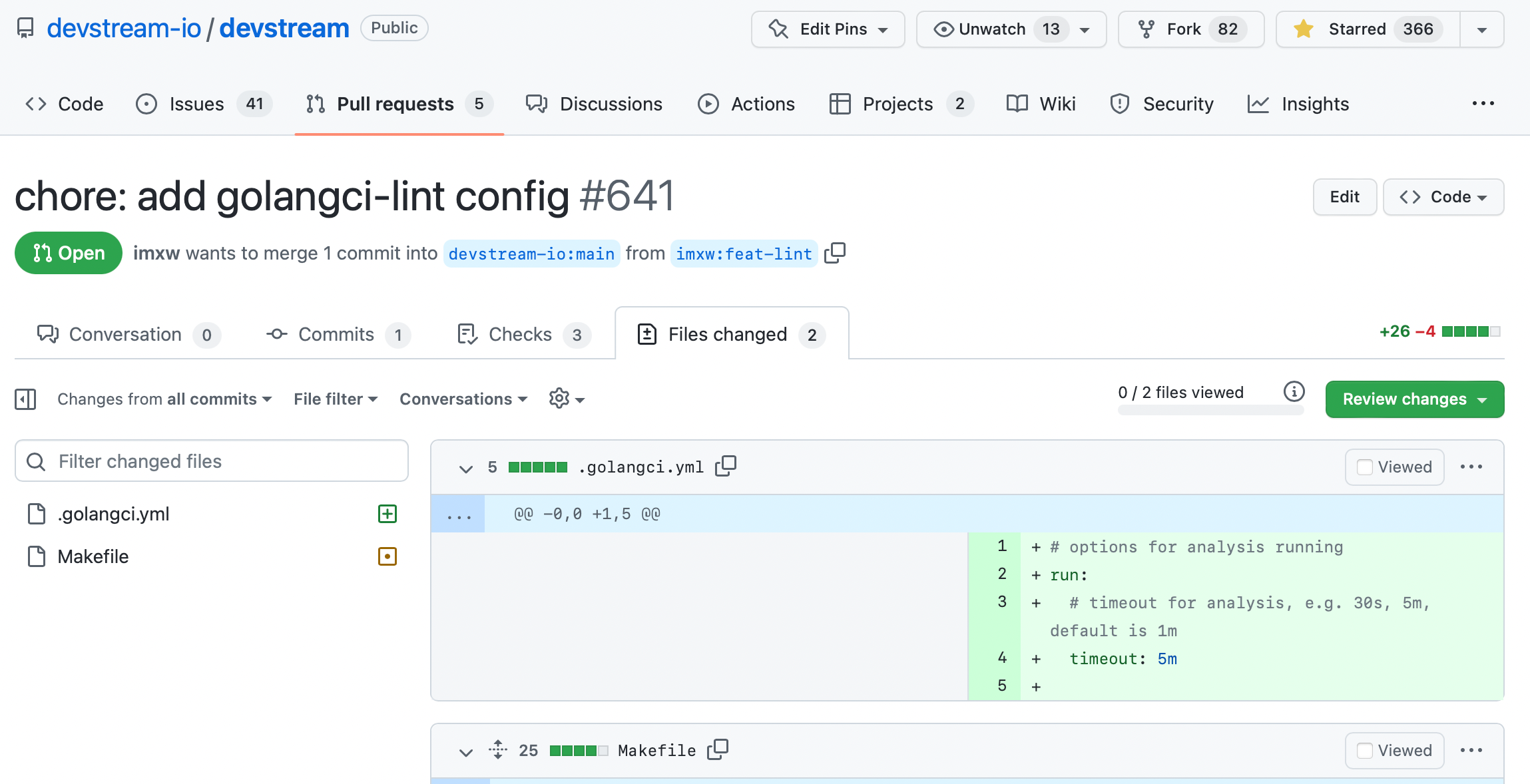
Task: Collapse the .golangci.yml diff with its chevron
Action: click(x=465, y=468)
